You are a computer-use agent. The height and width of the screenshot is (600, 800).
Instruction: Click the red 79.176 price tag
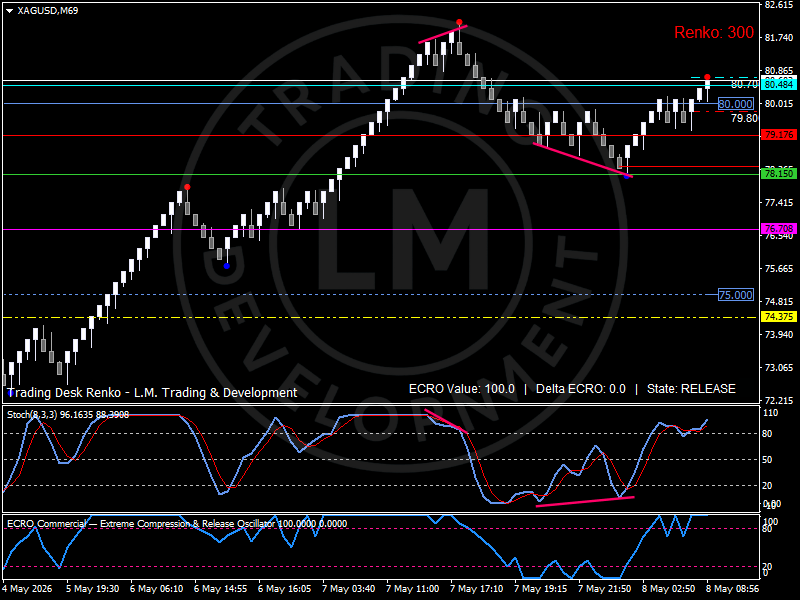779,135
